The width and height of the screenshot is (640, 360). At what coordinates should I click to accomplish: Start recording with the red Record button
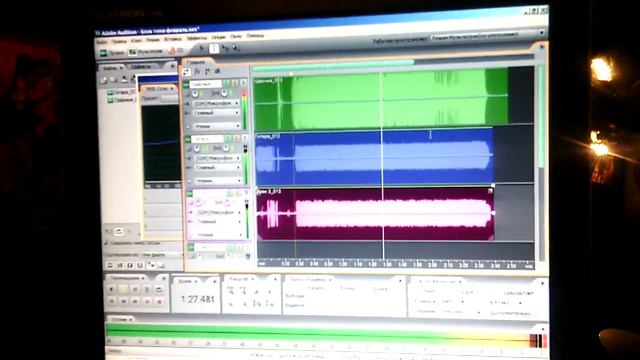point(159,301)
